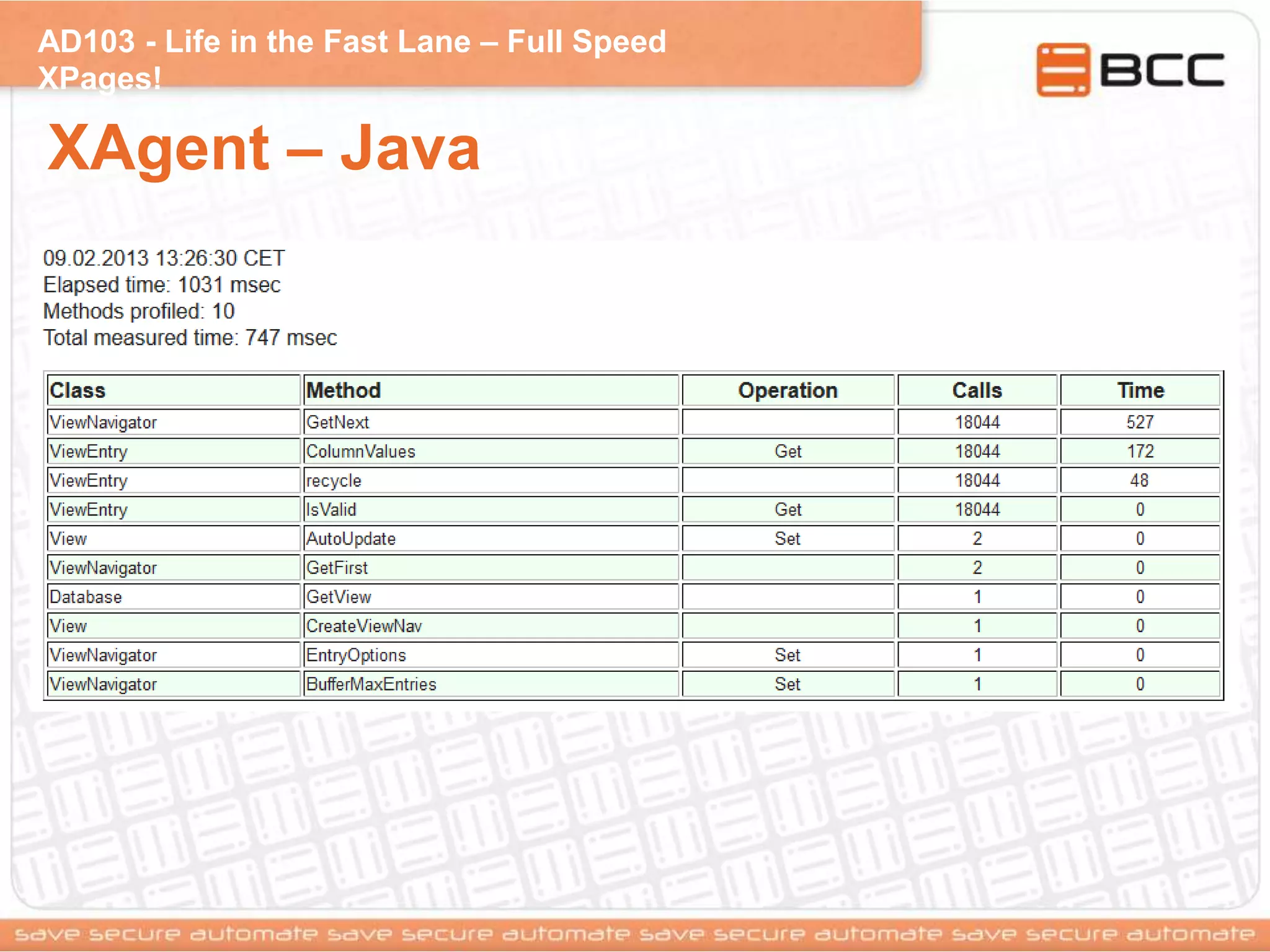Click the time value '48'
Viewport: 1270px width, 952px height.
[1140, 480]
